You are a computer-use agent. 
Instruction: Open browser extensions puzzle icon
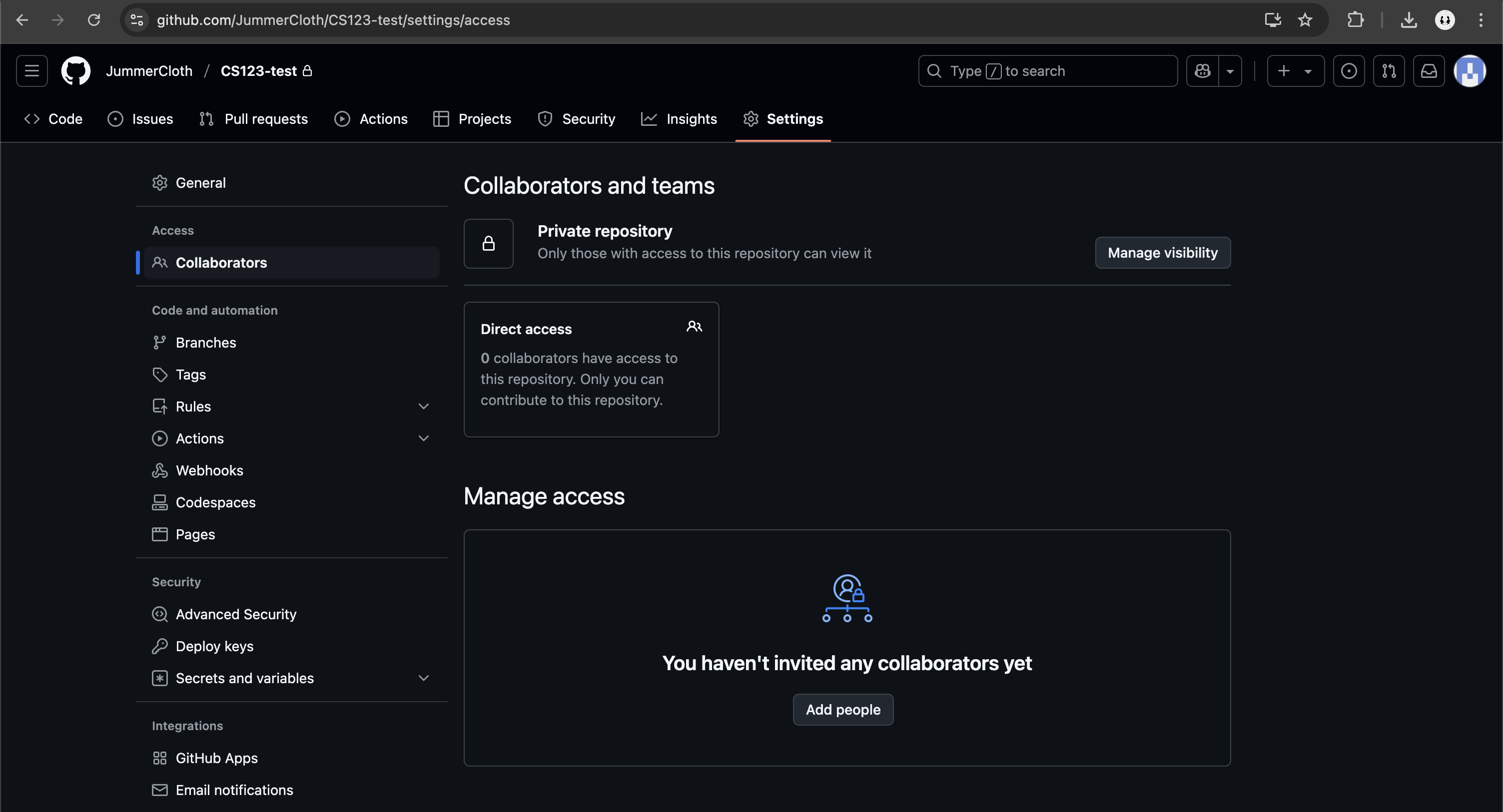(1355, 20)
